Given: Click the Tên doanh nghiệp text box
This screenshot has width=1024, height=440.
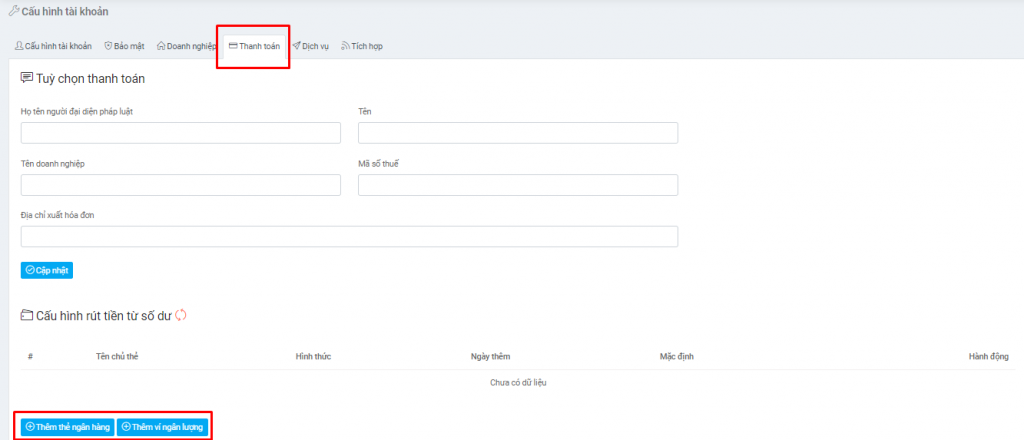Looking at the screenshot, I should (180, 185).
